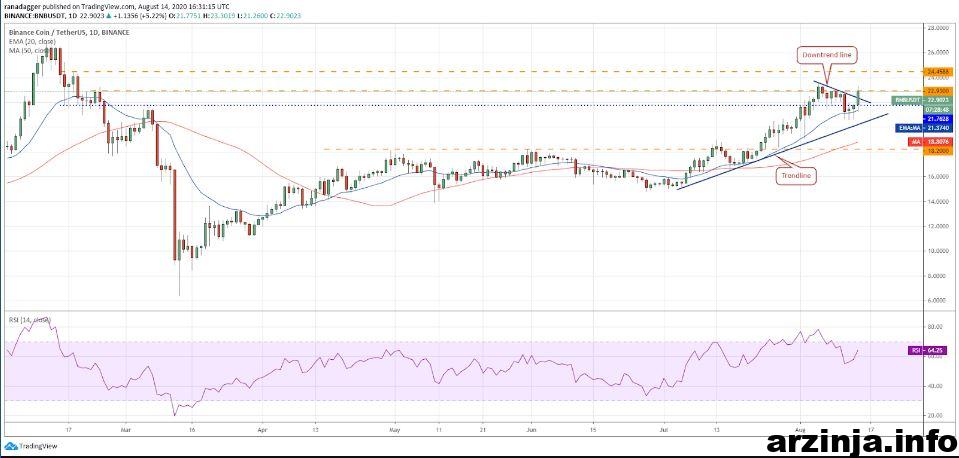Click the countdown timer 07:28:48 label
The height and width of the screenshot is (458, 959).
click(940, 108)
